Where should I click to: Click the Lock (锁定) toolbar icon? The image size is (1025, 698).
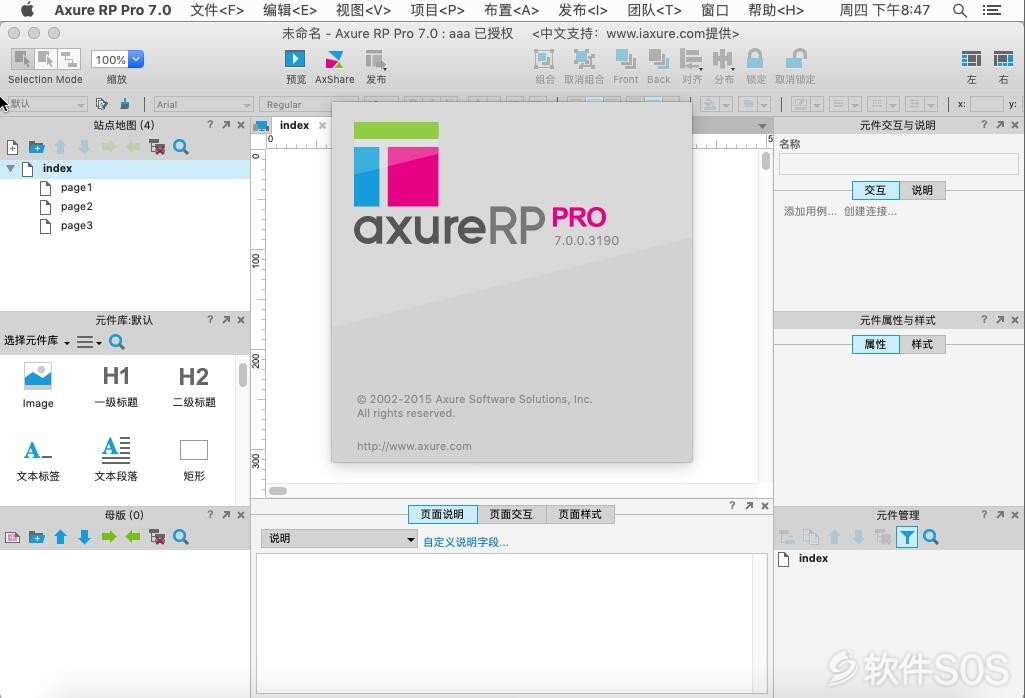[755, 59]
